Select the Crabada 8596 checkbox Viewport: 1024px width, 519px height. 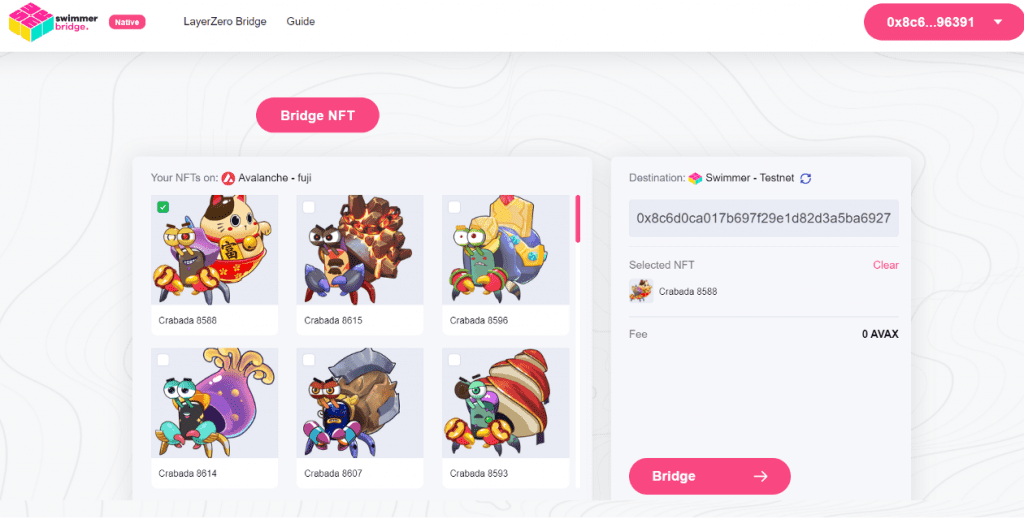click(x=455, y=207)
